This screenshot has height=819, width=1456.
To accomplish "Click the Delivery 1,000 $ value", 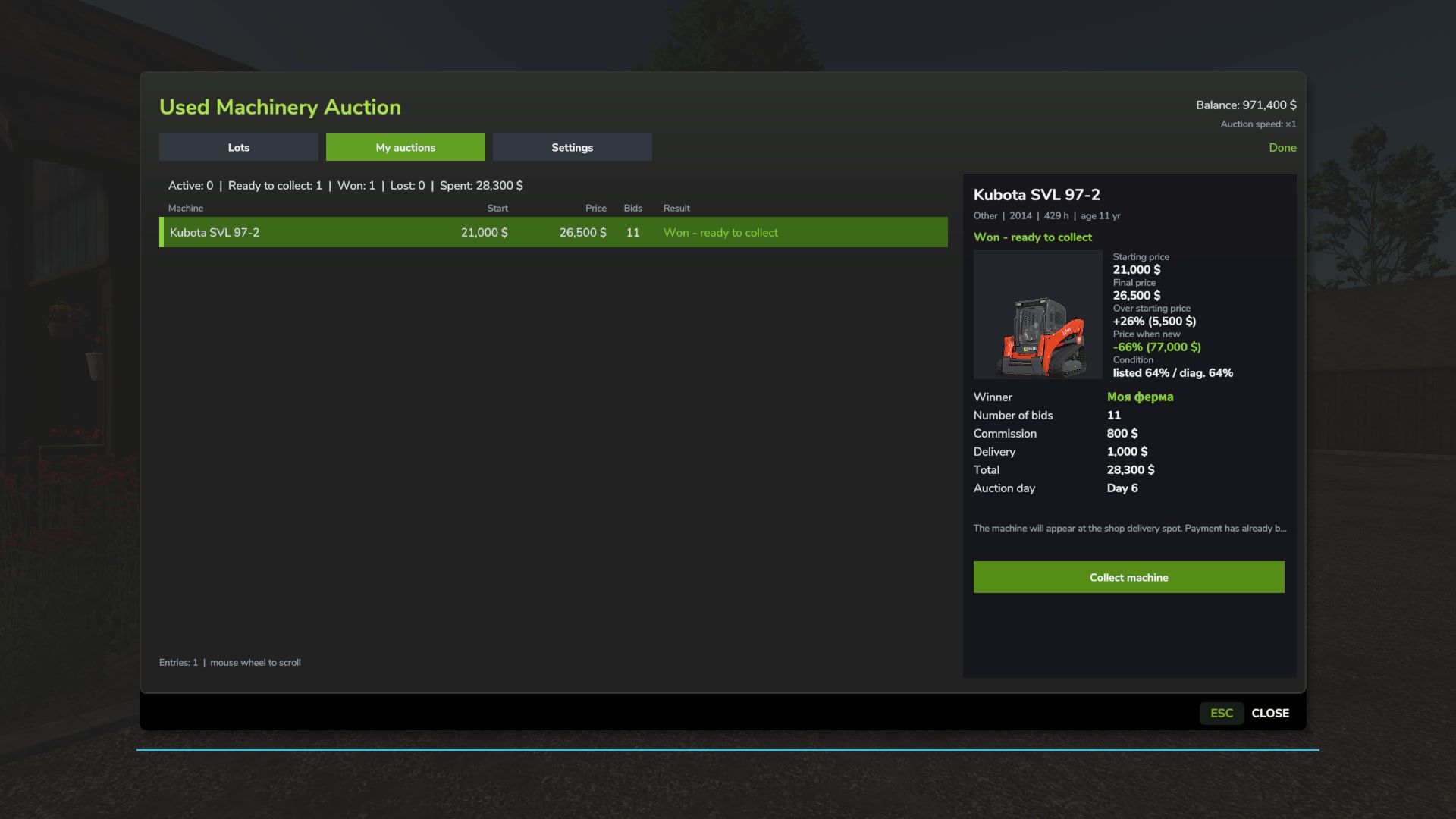I will [x=1127, y=451].
